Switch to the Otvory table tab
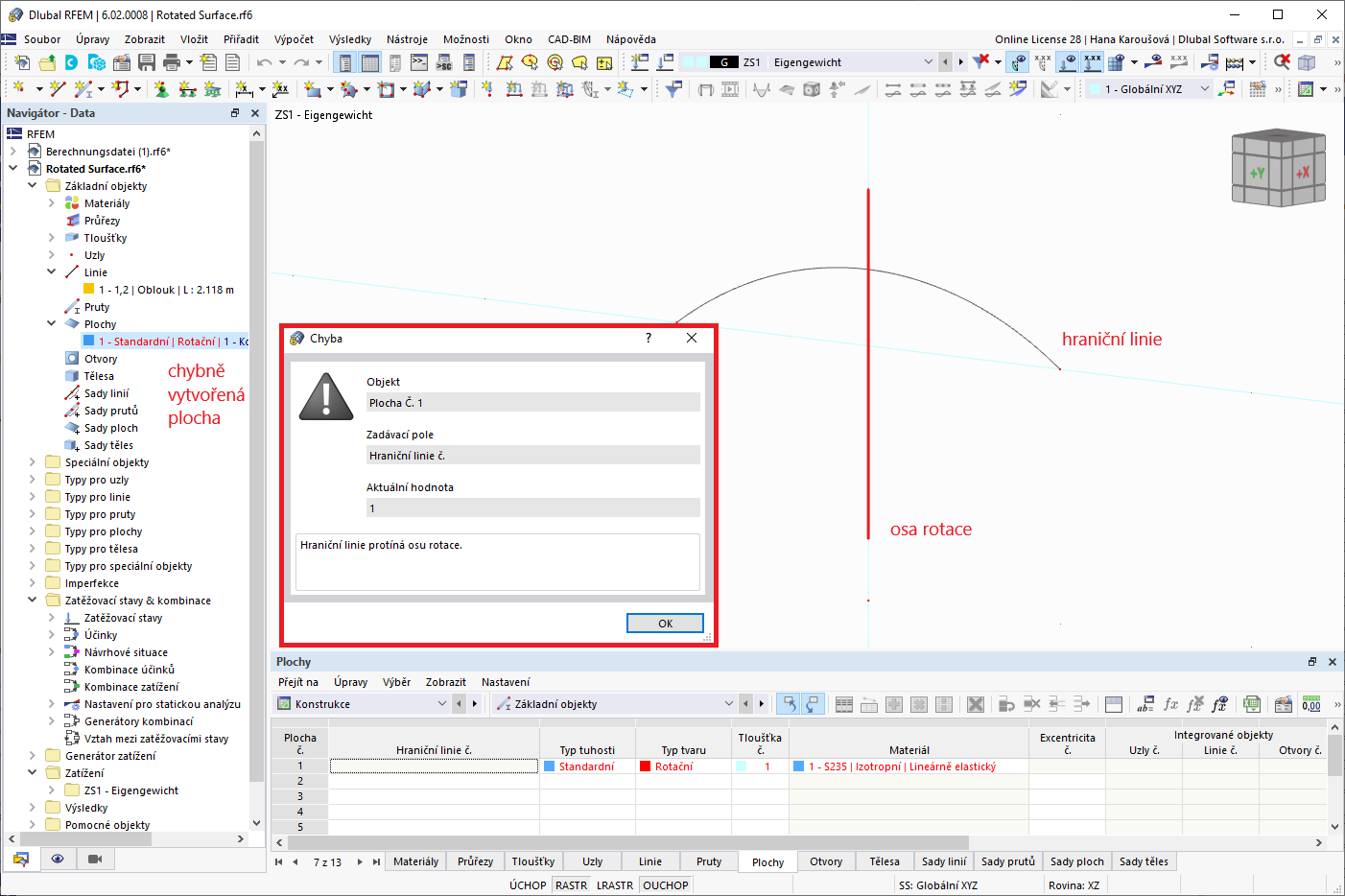 click(825, 861)
